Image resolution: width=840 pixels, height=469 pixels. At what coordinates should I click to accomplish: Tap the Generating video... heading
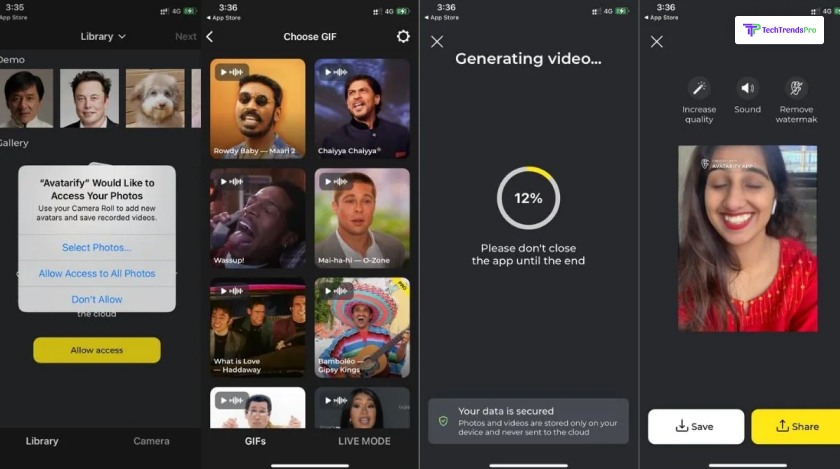528,58
